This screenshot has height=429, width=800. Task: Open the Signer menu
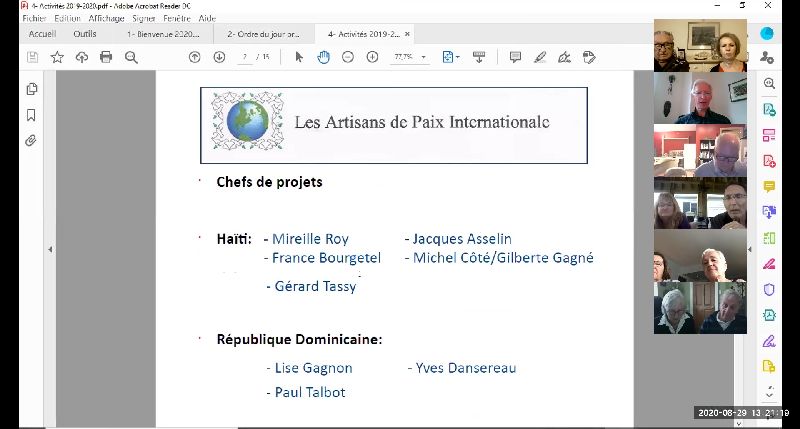(x=143, y=18)
